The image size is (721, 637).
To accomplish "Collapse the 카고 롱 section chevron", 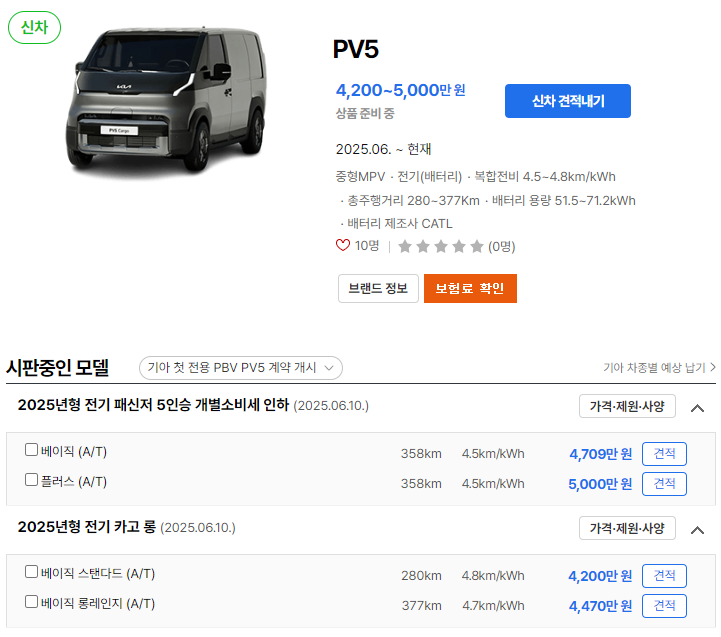I will pos(697,530).
